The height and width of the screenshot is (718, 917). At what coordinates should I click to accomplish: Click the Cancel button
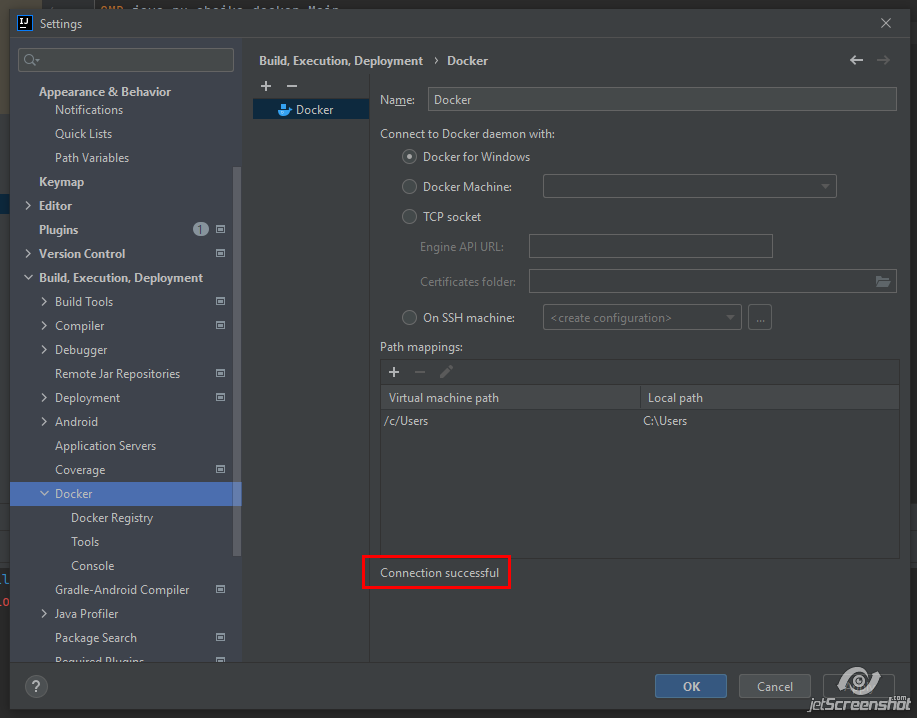(774, 686)
